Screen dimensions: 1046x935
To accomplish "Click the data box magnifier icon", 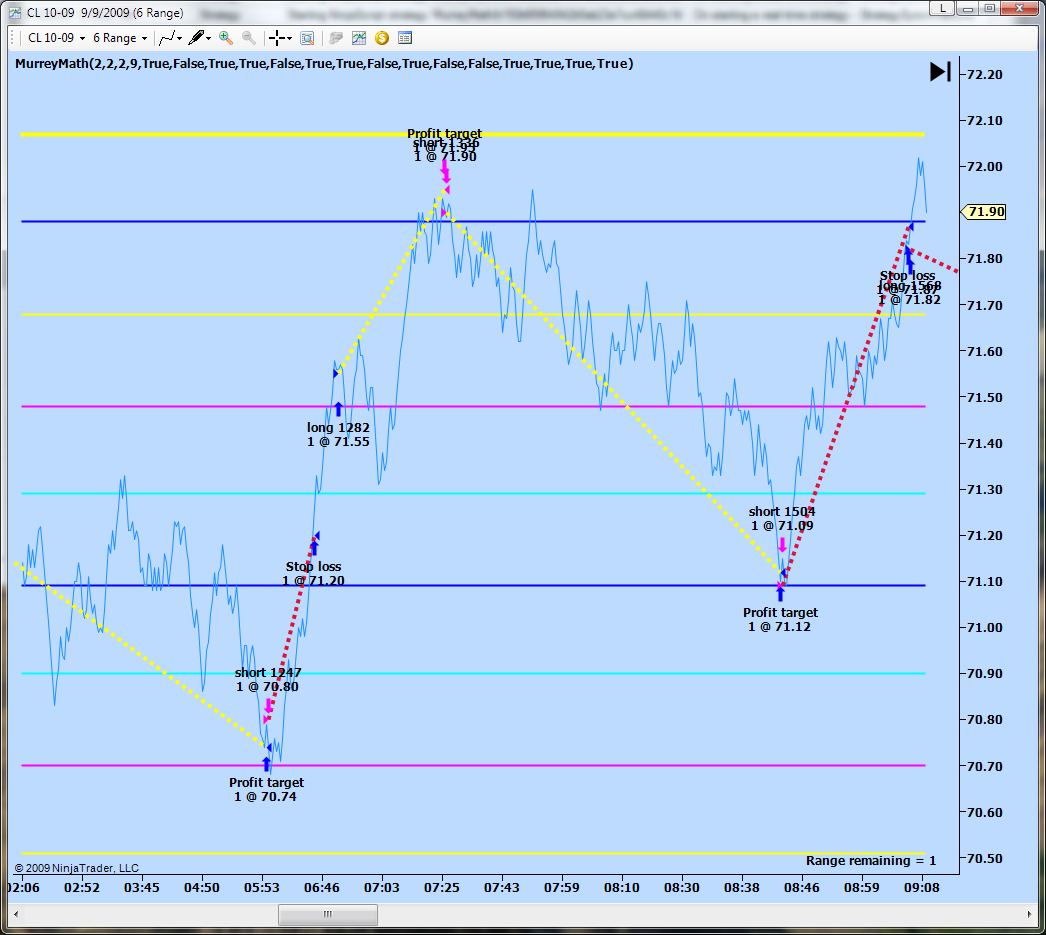I will 307,38.
